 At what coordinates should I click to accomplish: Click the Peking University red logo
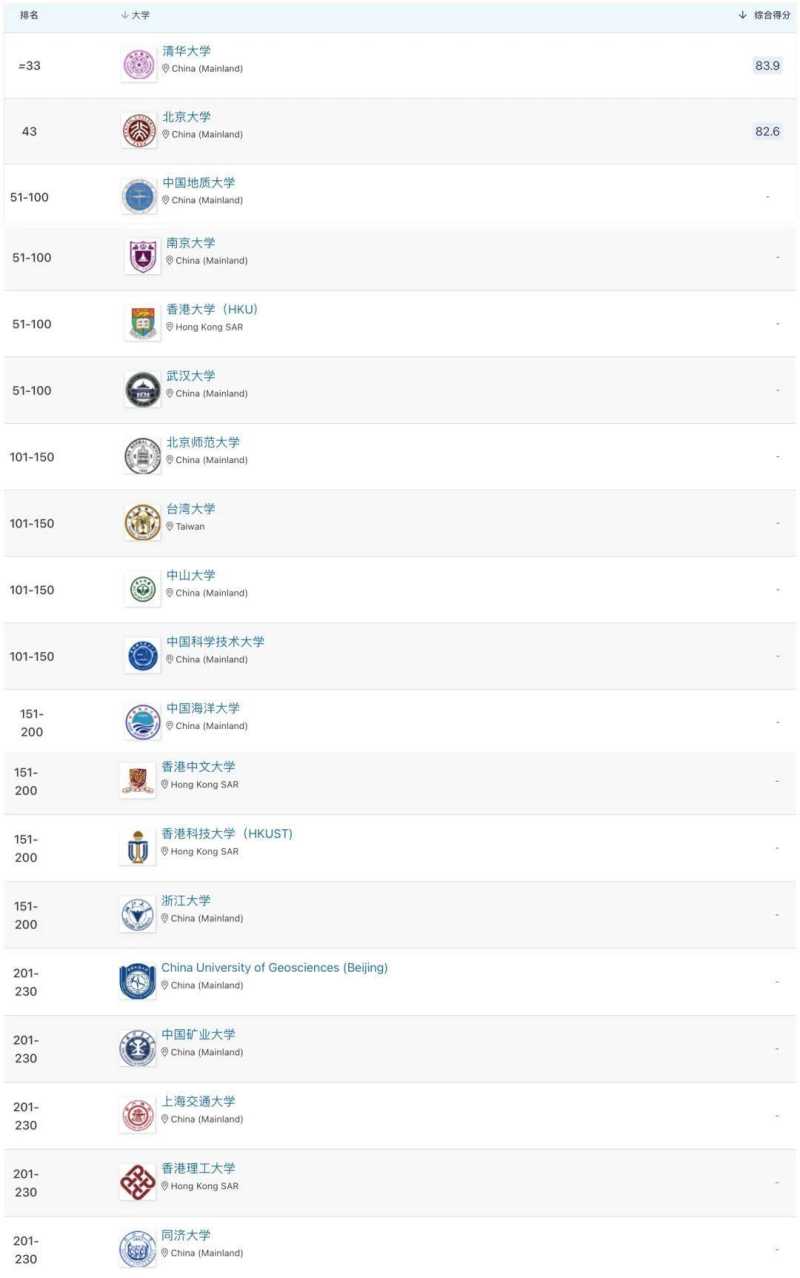pos(138,131)
